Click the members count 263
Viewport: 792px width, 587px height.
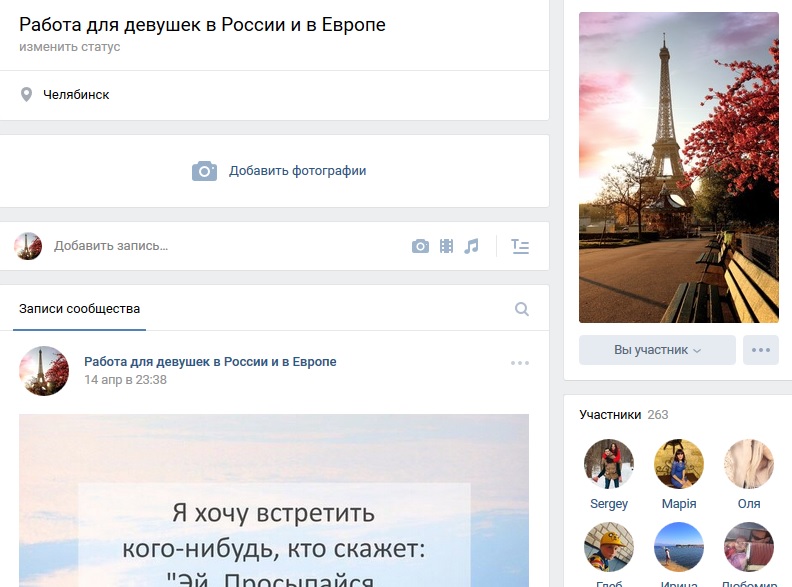pos(658,415)
